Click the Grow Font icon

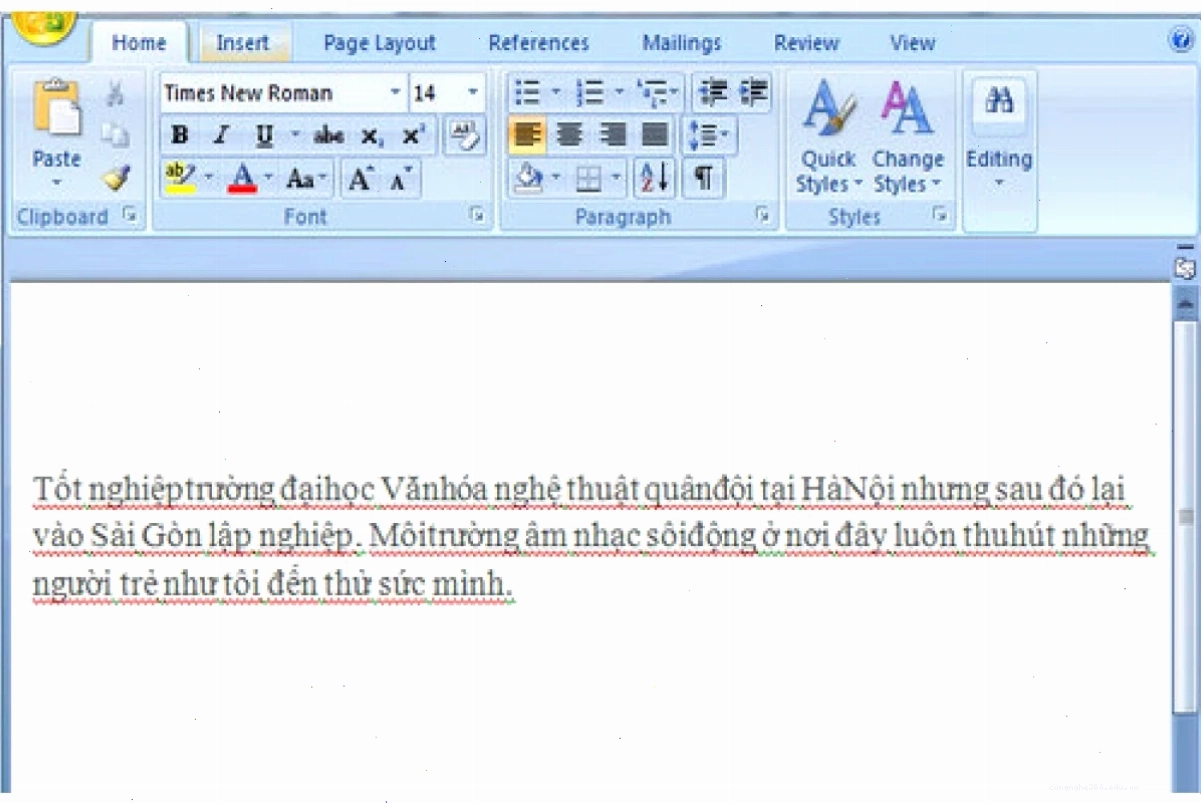(x=361, y=179)
